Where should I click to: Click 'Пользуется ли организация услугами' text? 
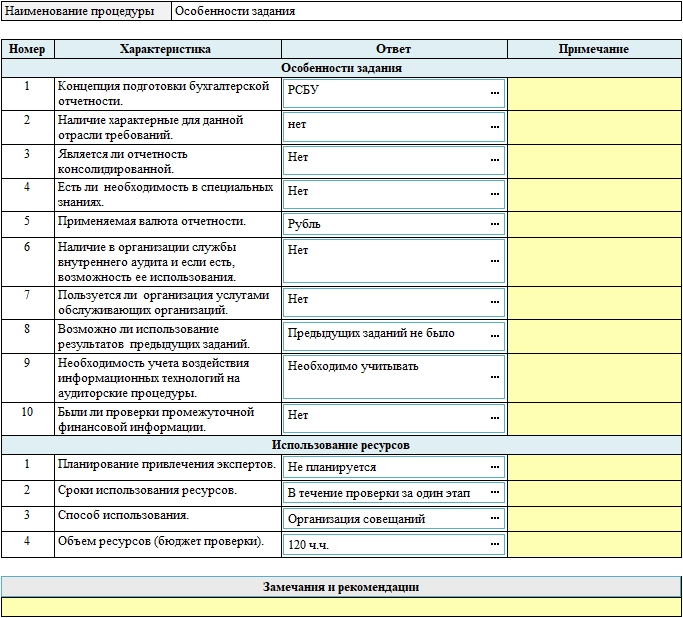[163, 295]
